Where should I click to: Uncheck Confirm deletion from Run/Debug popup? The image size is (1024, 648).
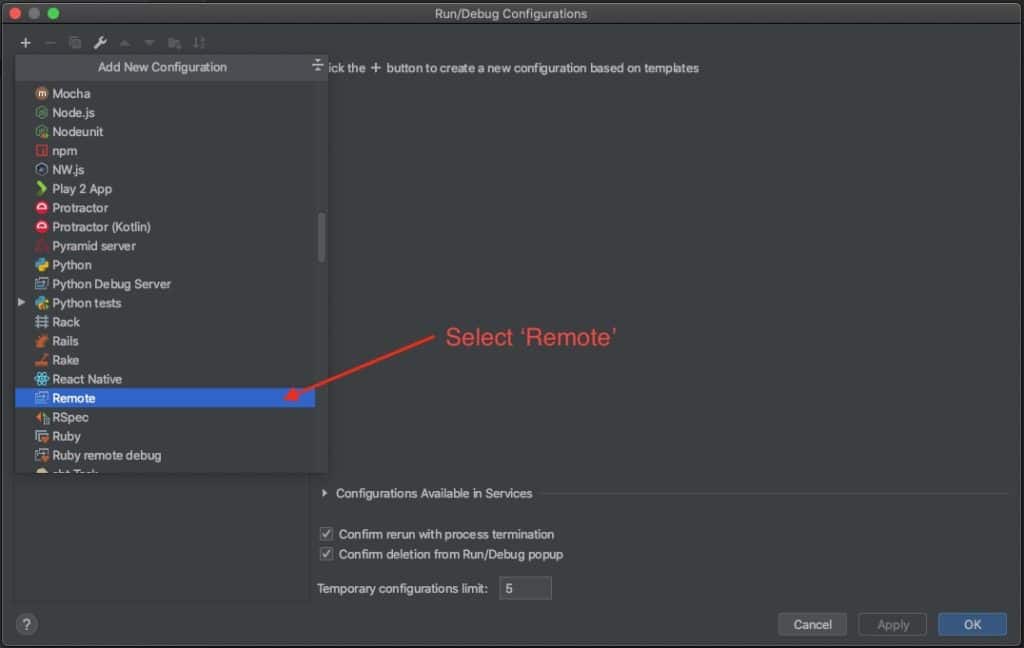[325, 553]
